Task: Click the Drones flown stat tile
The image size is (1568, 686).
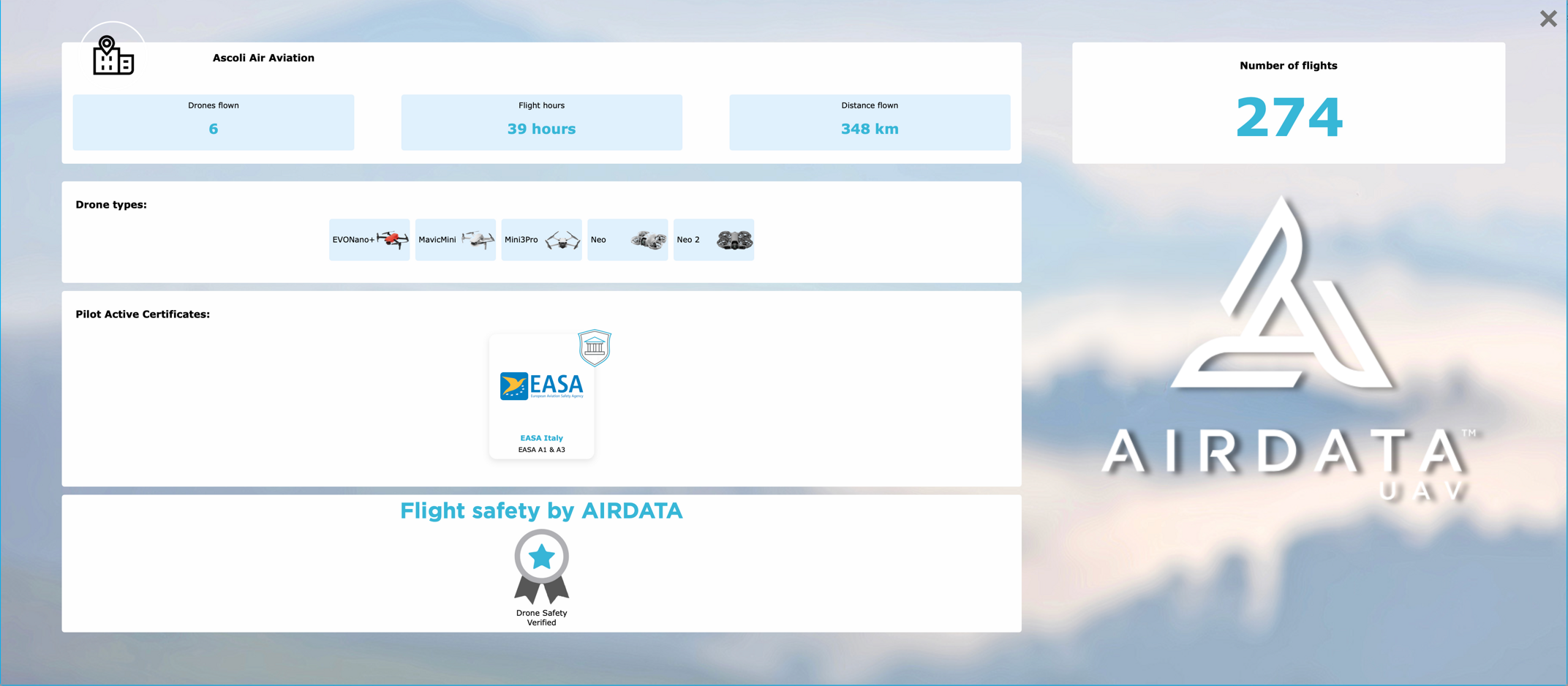Action: click(214, 122)
